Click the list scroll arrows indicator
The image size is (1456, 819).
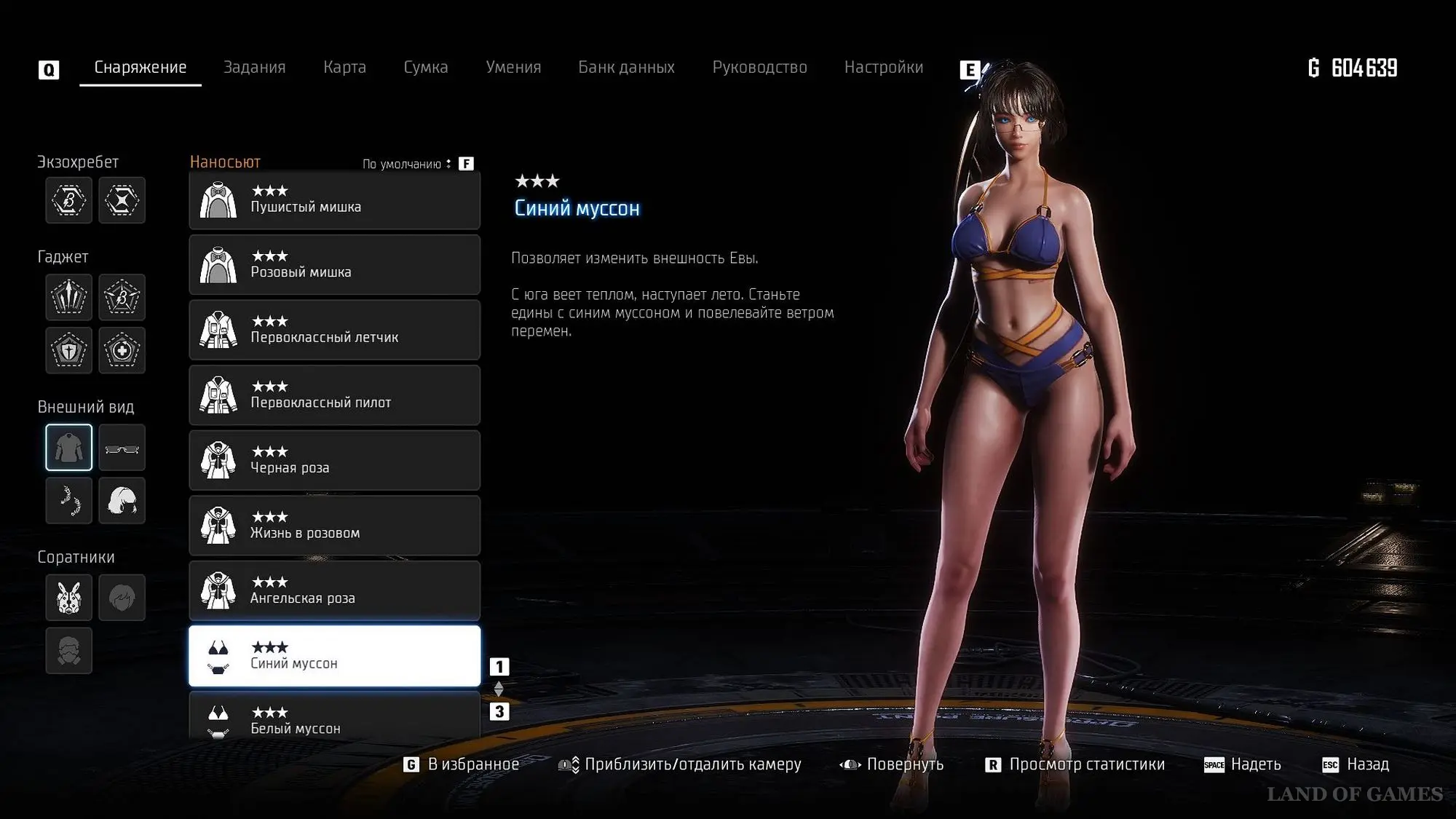pyautogui.click(x=499, y=689)
